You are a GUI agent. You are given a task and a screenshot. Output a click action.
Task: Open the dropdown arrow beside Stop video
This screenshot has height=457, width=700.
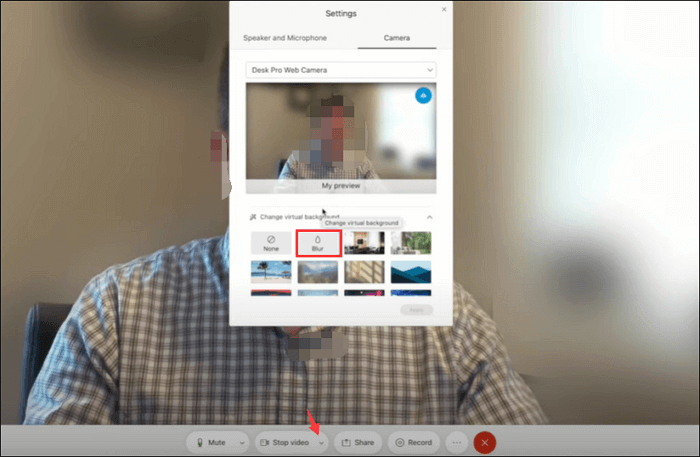coord(321,442)
